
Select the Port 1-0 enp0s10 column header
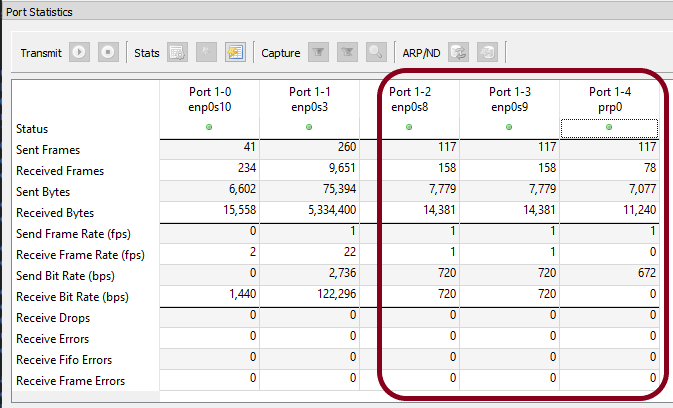pyautogui.click(x=210, y=100)
